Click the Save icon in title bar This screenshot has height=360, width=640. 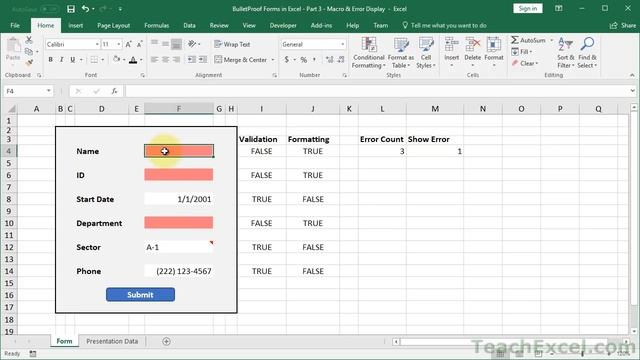click(x=71, y=9)
